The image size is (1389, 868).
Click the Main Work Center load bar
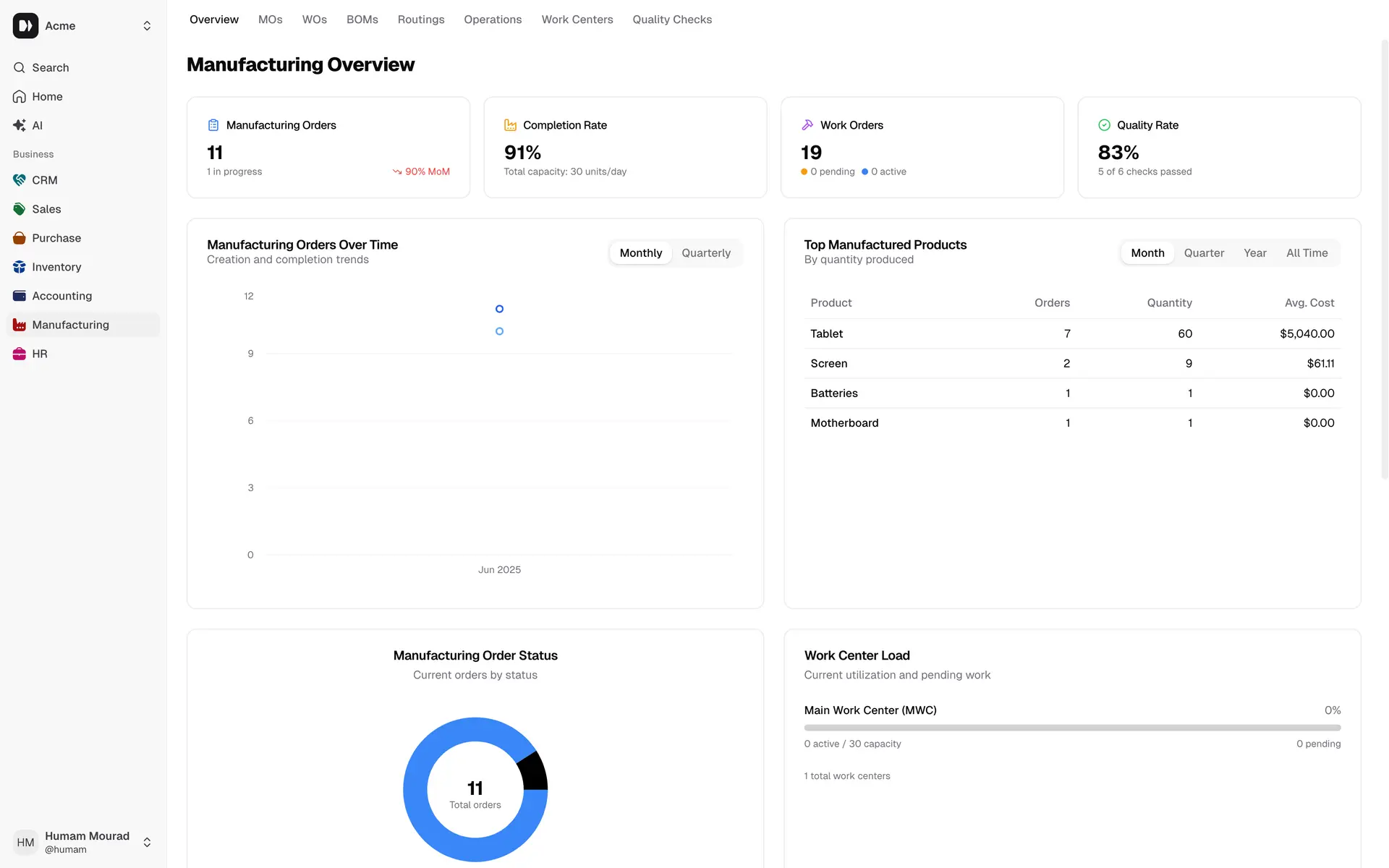1072,728
